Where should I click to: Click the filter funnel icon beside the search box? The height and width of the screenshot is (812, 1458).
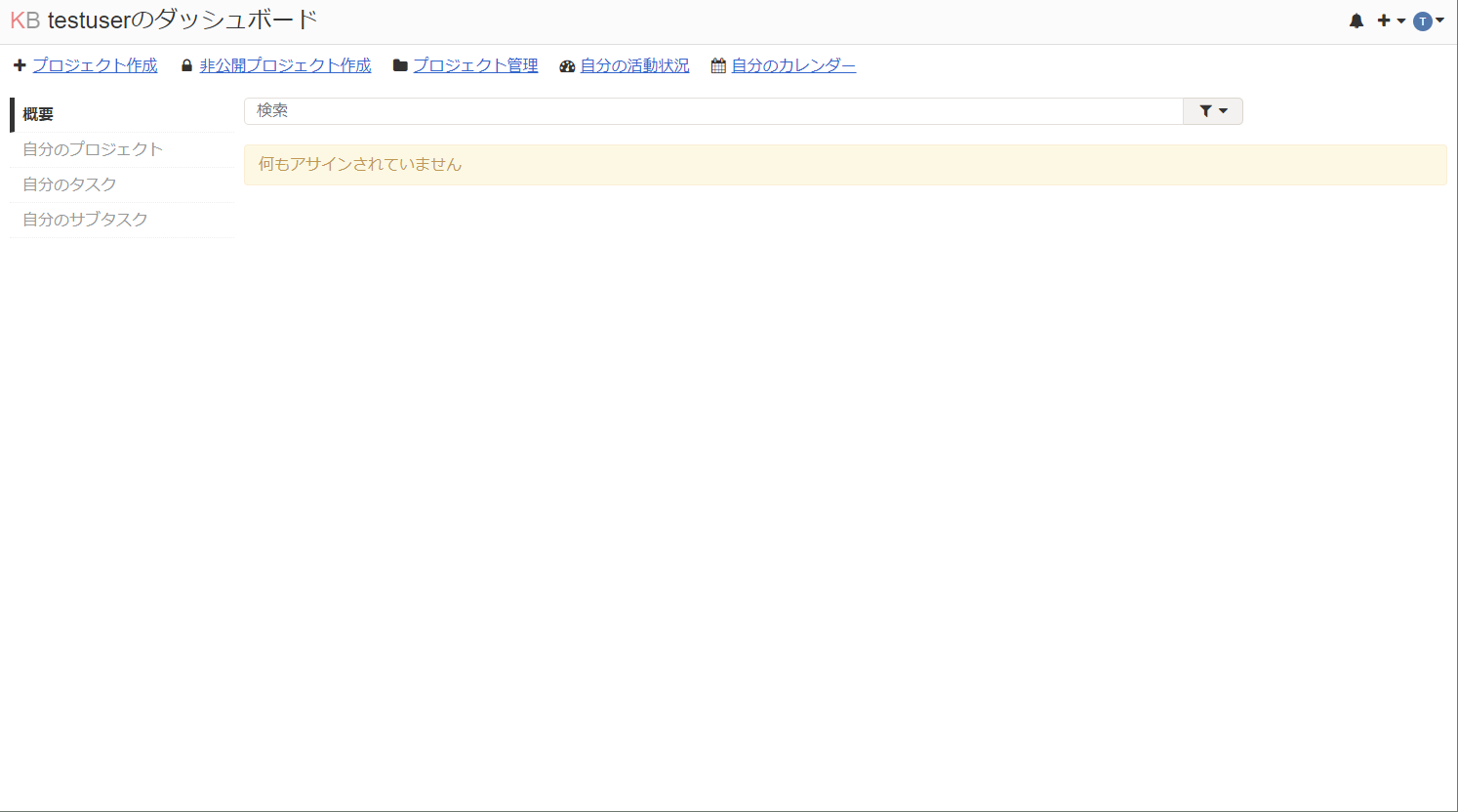(x=1206, y=110)
